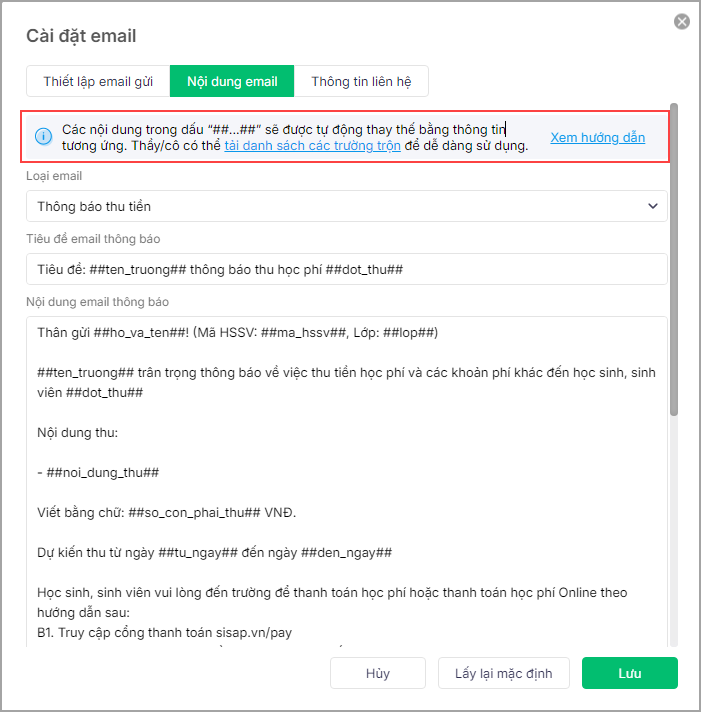Click the blue info icon in the hint banner

[x=43, y=137]
